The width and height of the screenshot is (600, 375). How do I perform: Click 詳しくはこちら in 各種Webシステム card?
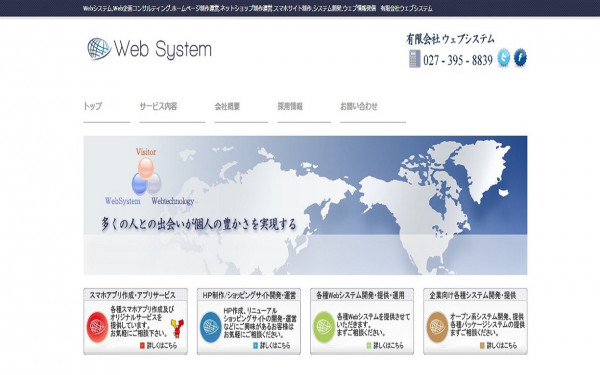[385, 346]
